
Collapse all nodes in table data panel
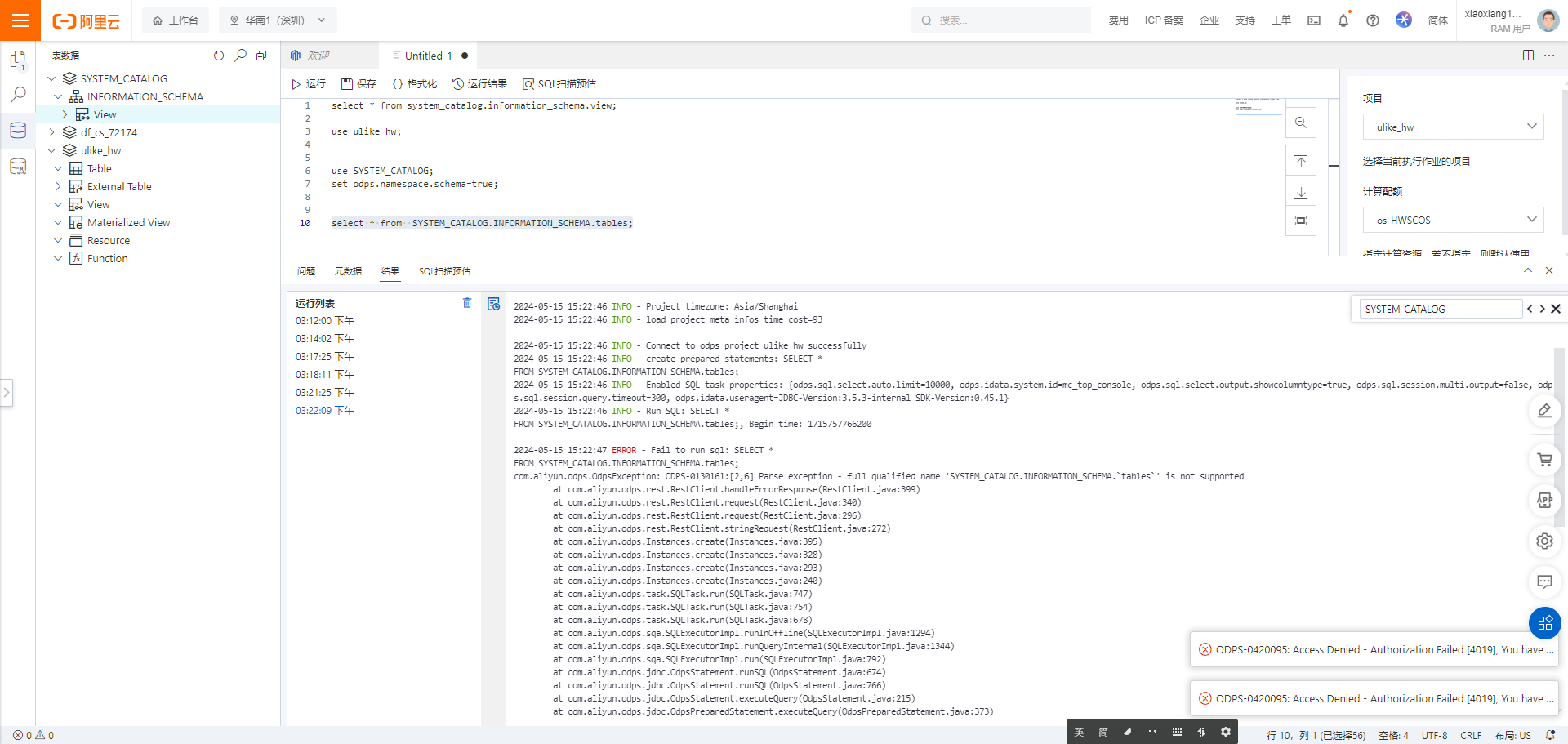[261, 56]
